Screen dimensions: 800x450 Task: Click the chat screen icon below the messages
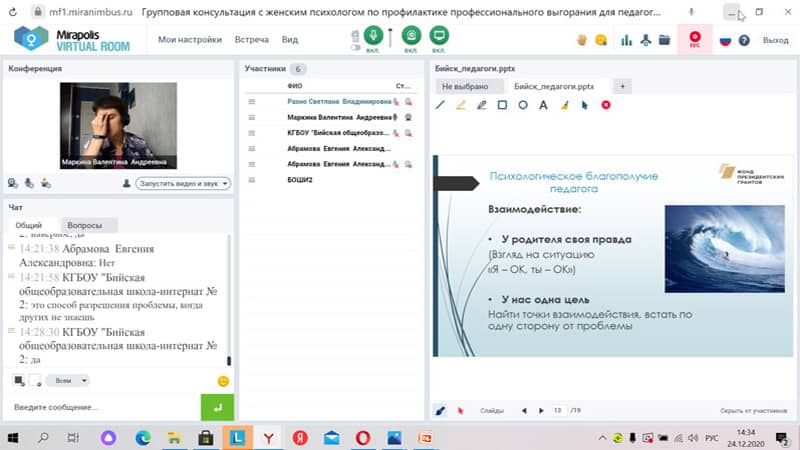click(19, 380)
